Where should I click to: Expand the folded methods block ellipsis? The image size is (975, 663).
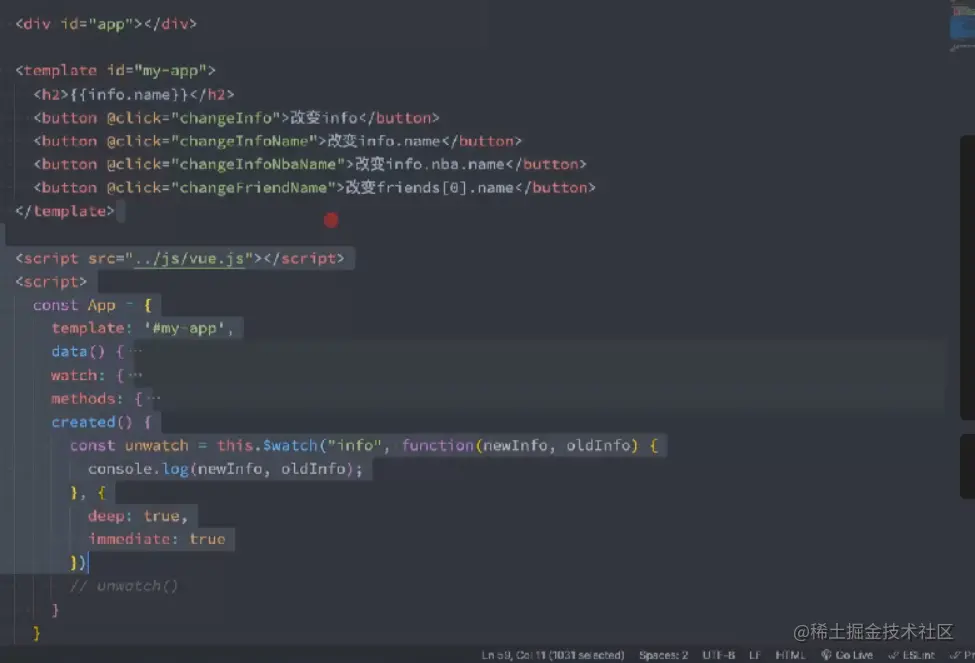(154, 399)
